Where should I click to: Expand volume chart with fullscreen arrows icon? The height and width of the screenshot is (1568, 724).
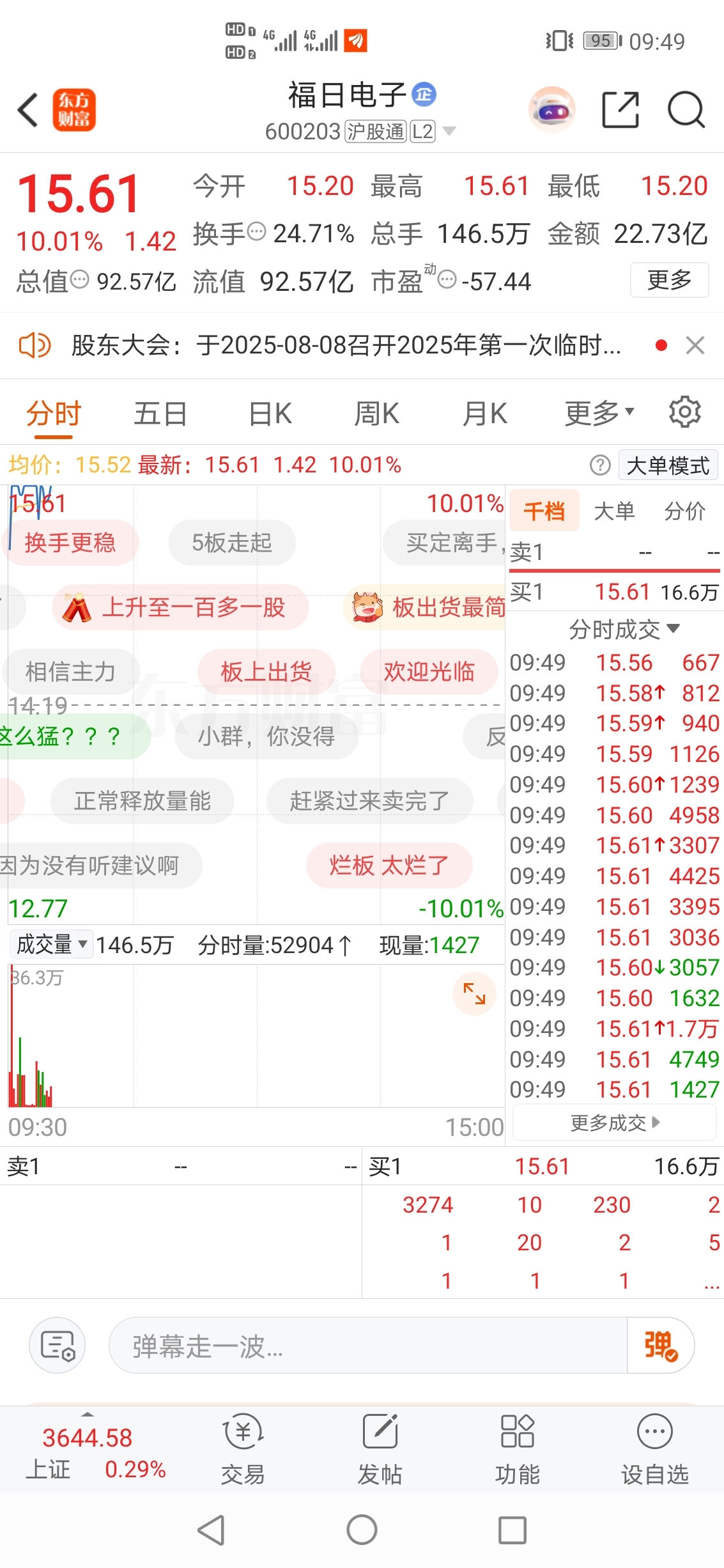coord(474,993)
